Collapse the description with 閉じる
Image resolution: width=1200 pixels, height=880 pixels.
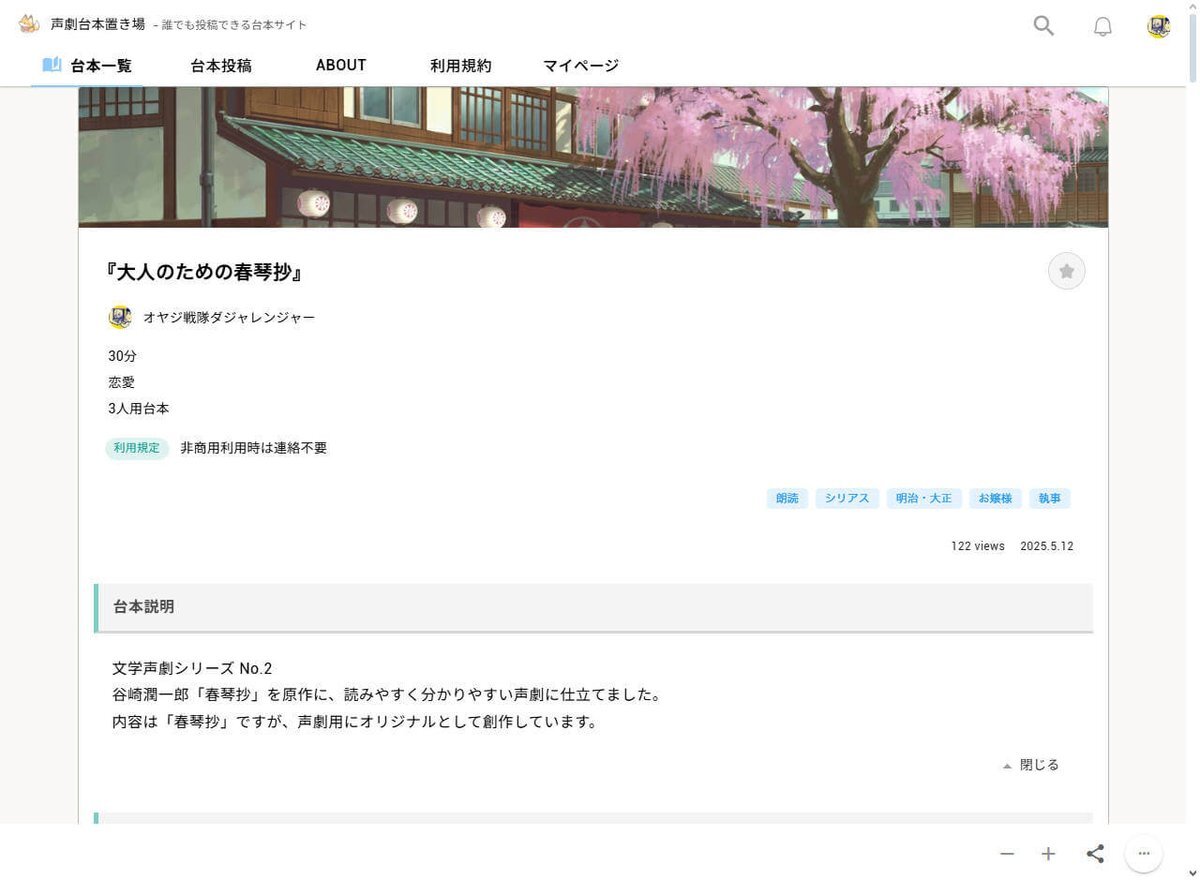(1031, 765)
